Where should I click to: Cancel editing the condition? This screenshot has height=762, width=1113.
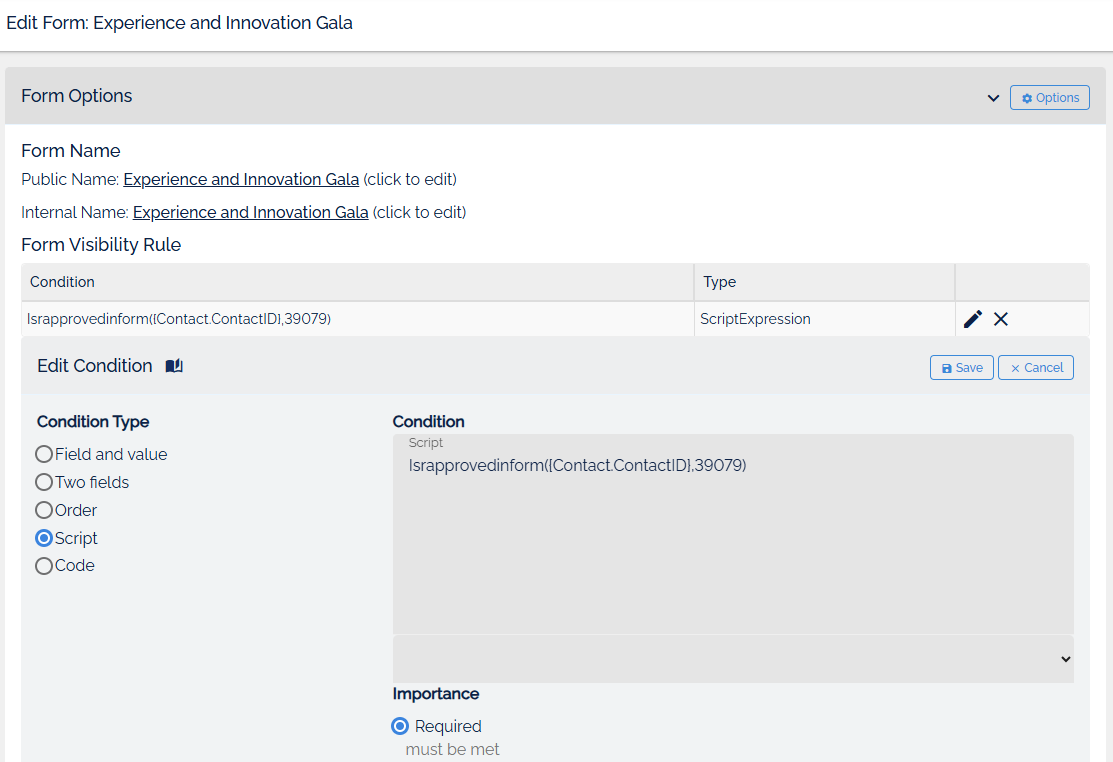click(x=1035, y=368)
